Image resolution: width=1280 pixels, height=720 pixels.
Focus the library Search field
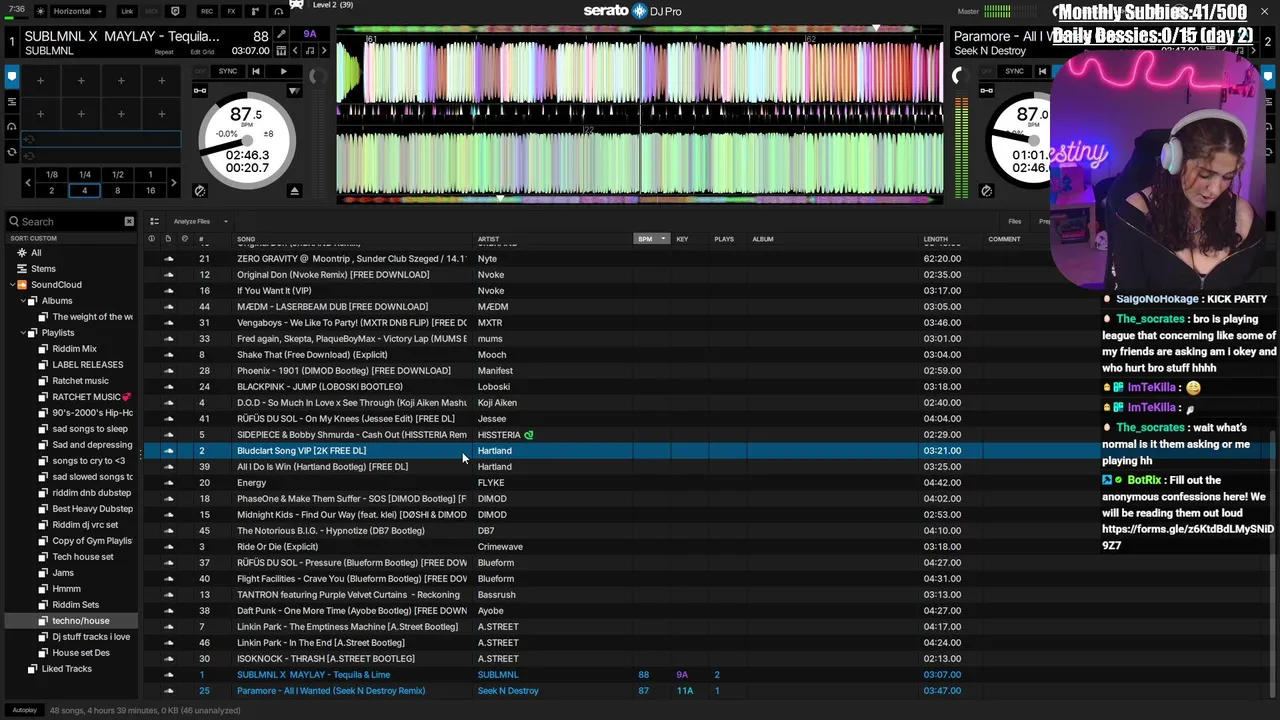click(70, 221)
